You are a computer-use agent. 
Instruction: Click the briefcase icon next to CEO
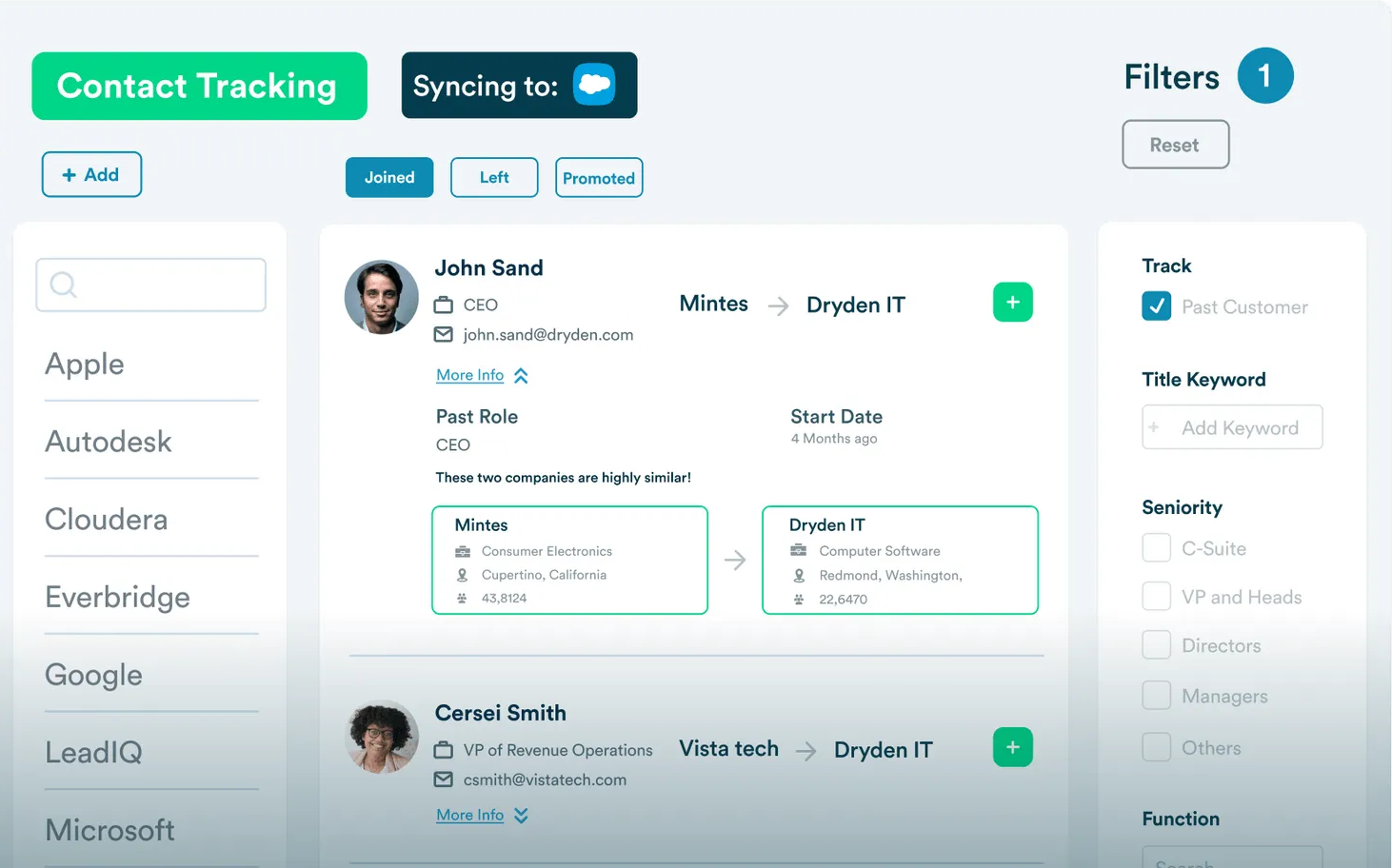click(444, 306)
